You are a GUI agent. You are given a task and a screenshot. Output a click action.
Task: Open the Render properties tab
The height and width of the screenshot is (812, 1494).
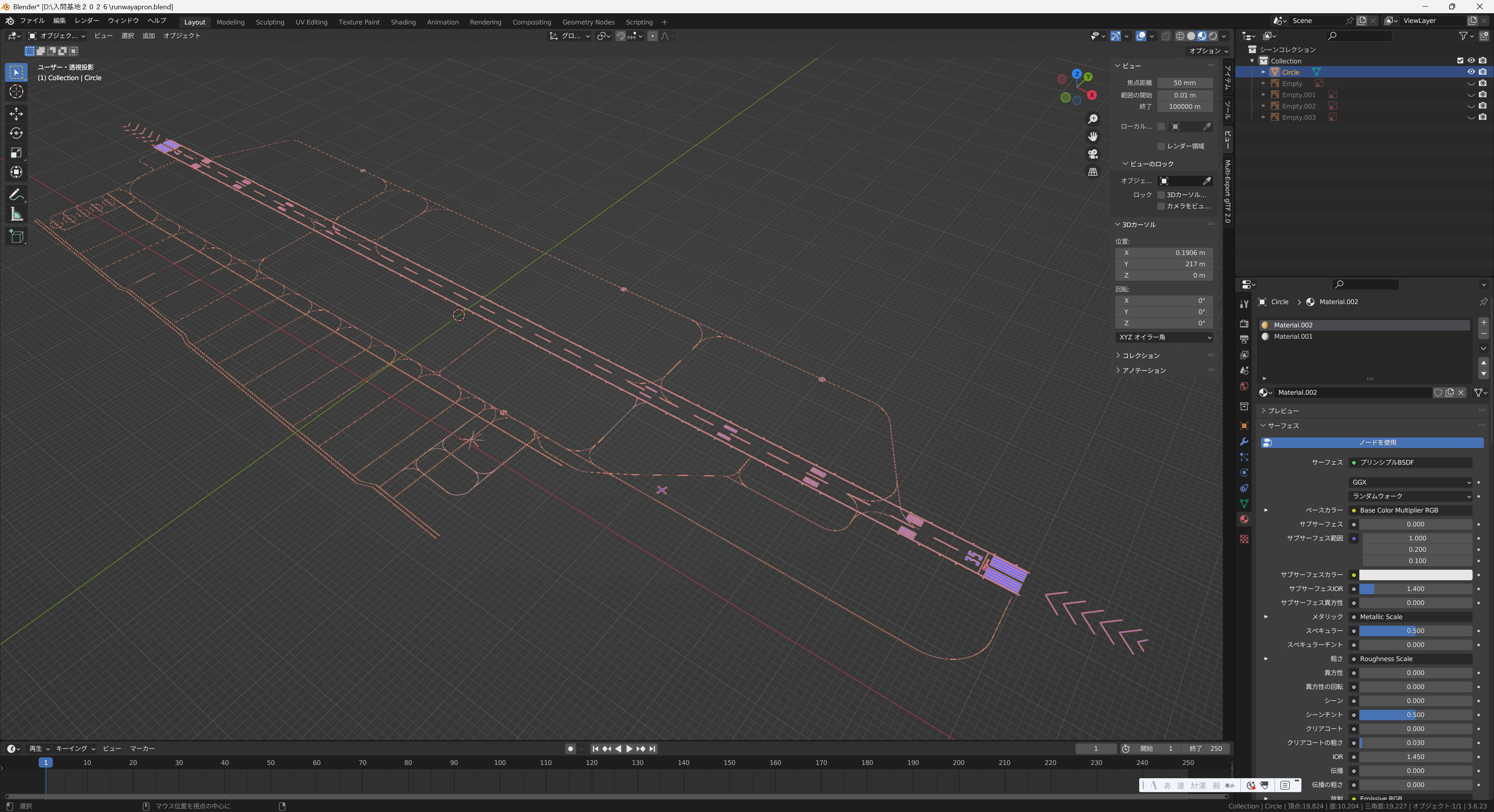1244,324
